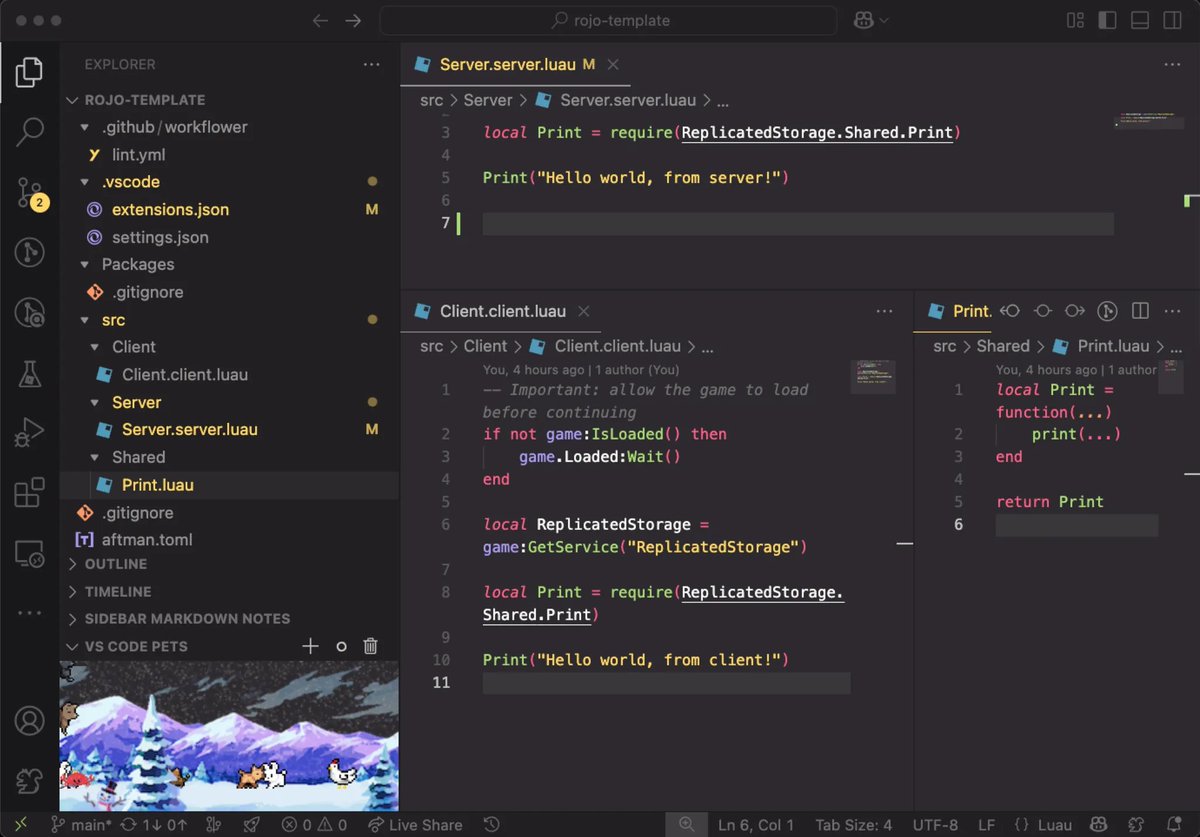Customize layout from title bar
The image size is (1200, 837).
point(1076,20)
